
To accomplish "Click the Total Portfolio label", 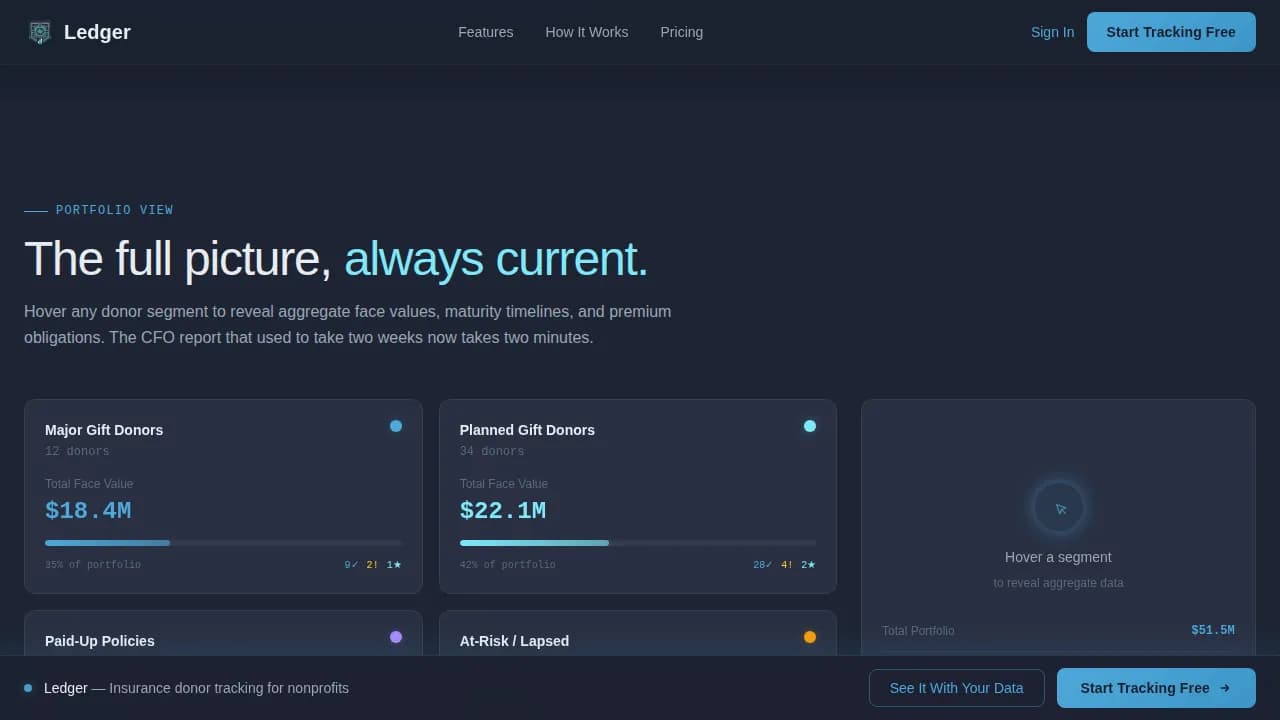I will point(918,631).
